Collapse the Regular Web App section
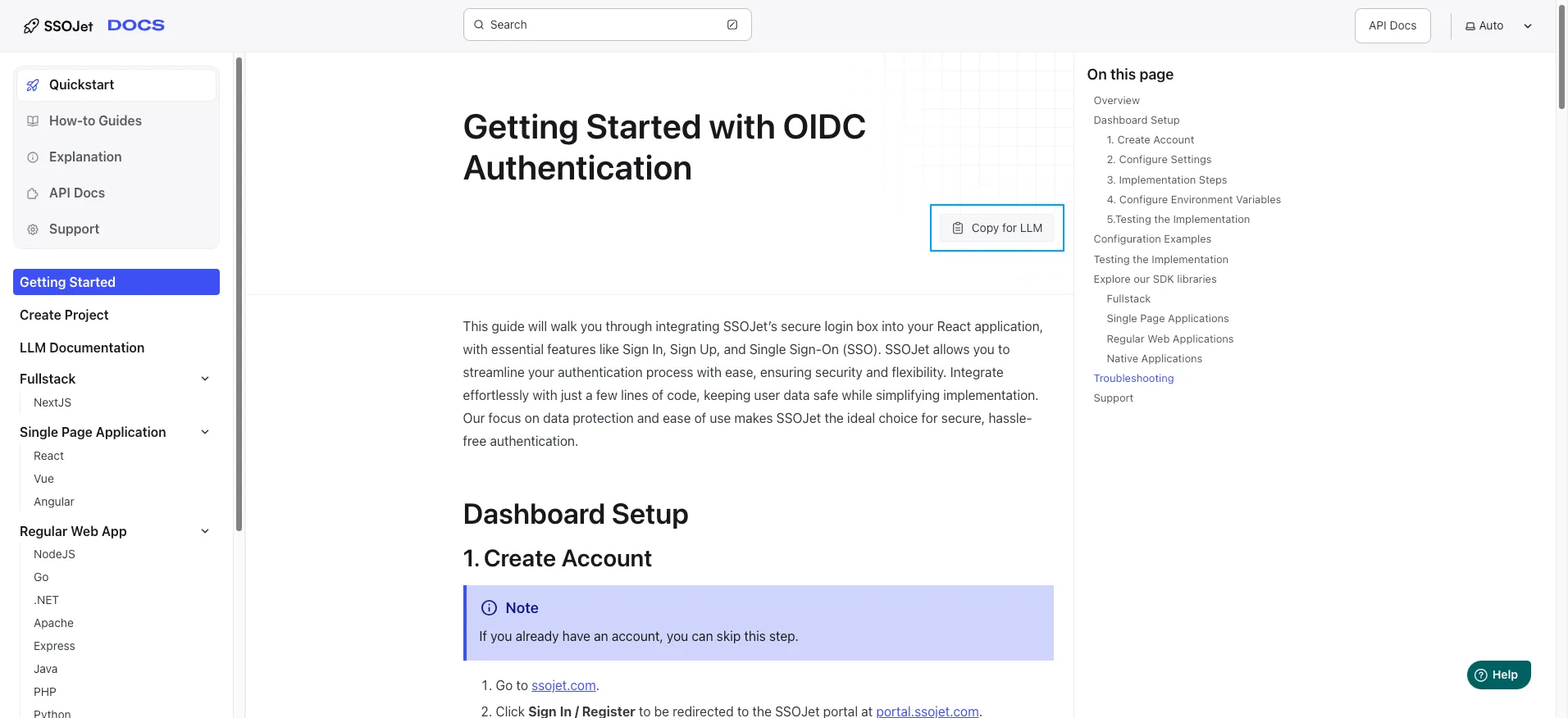Screen dimensions: 1568x718 tap(204, 531)
